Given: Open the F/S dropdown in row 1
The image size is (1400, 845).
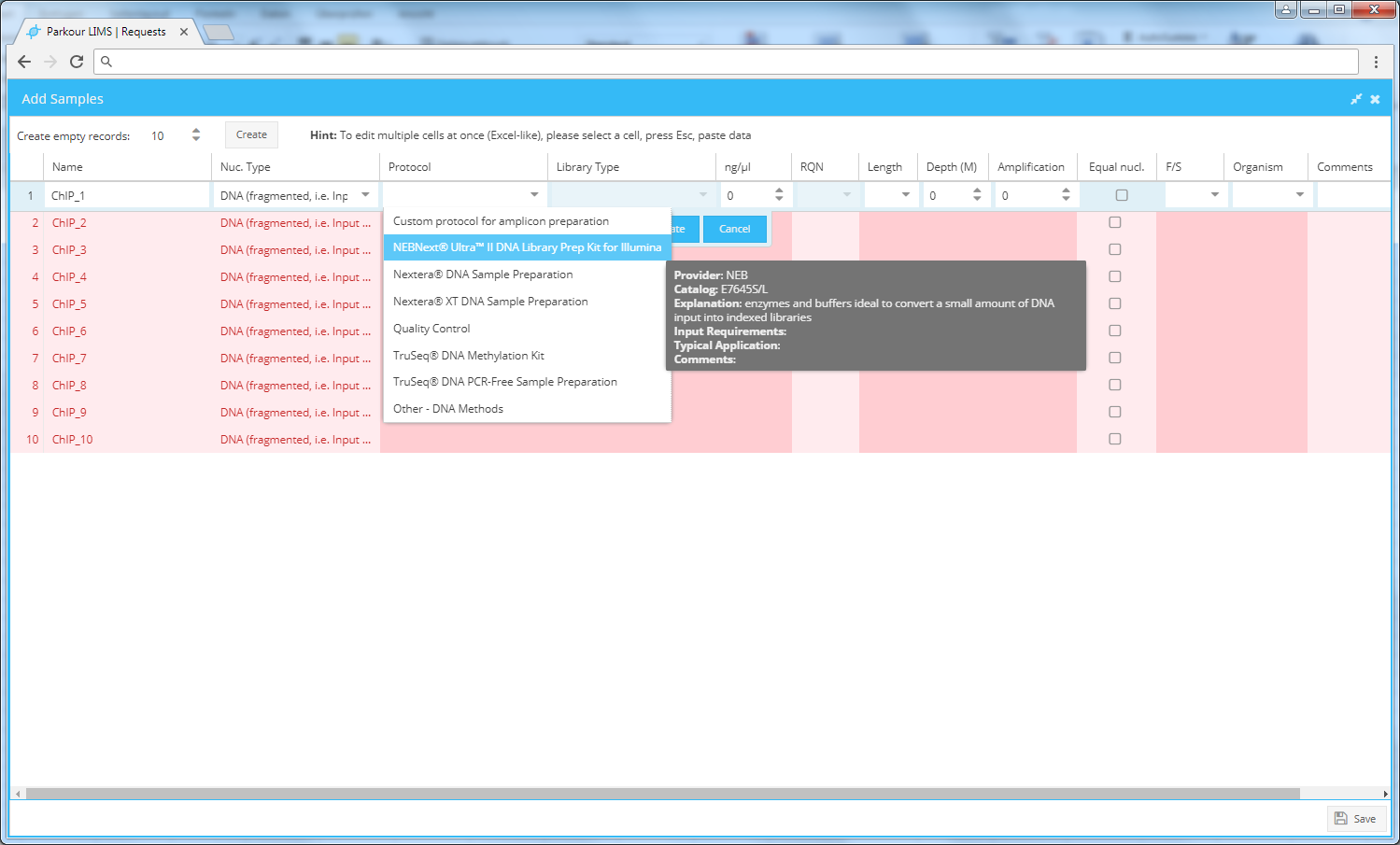Looking at the screenshot, I should coord(1215,195).
